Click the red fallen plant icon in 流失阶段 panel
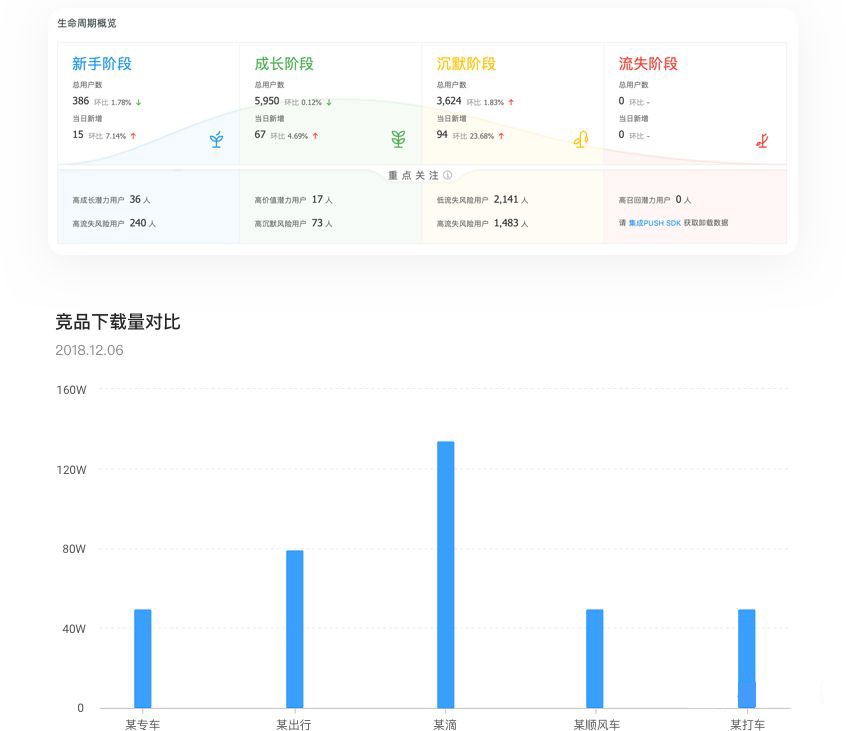 (762, 140)
